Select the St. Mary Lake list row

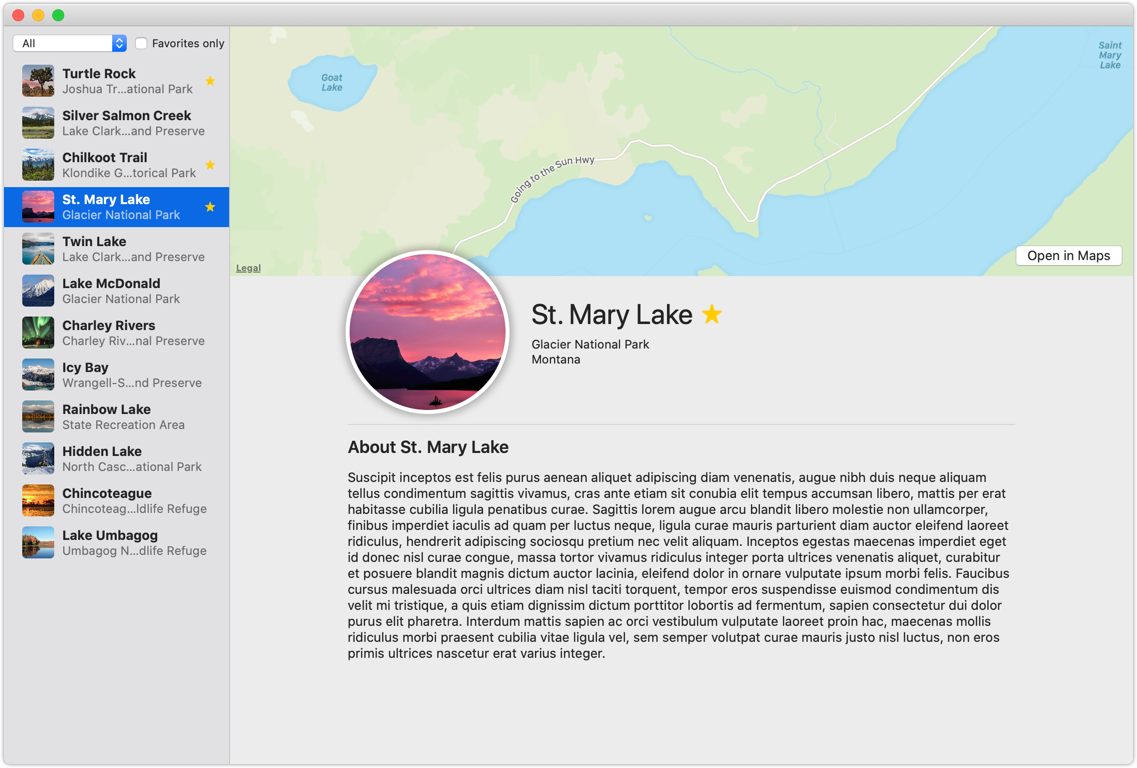tap(116, 207)
